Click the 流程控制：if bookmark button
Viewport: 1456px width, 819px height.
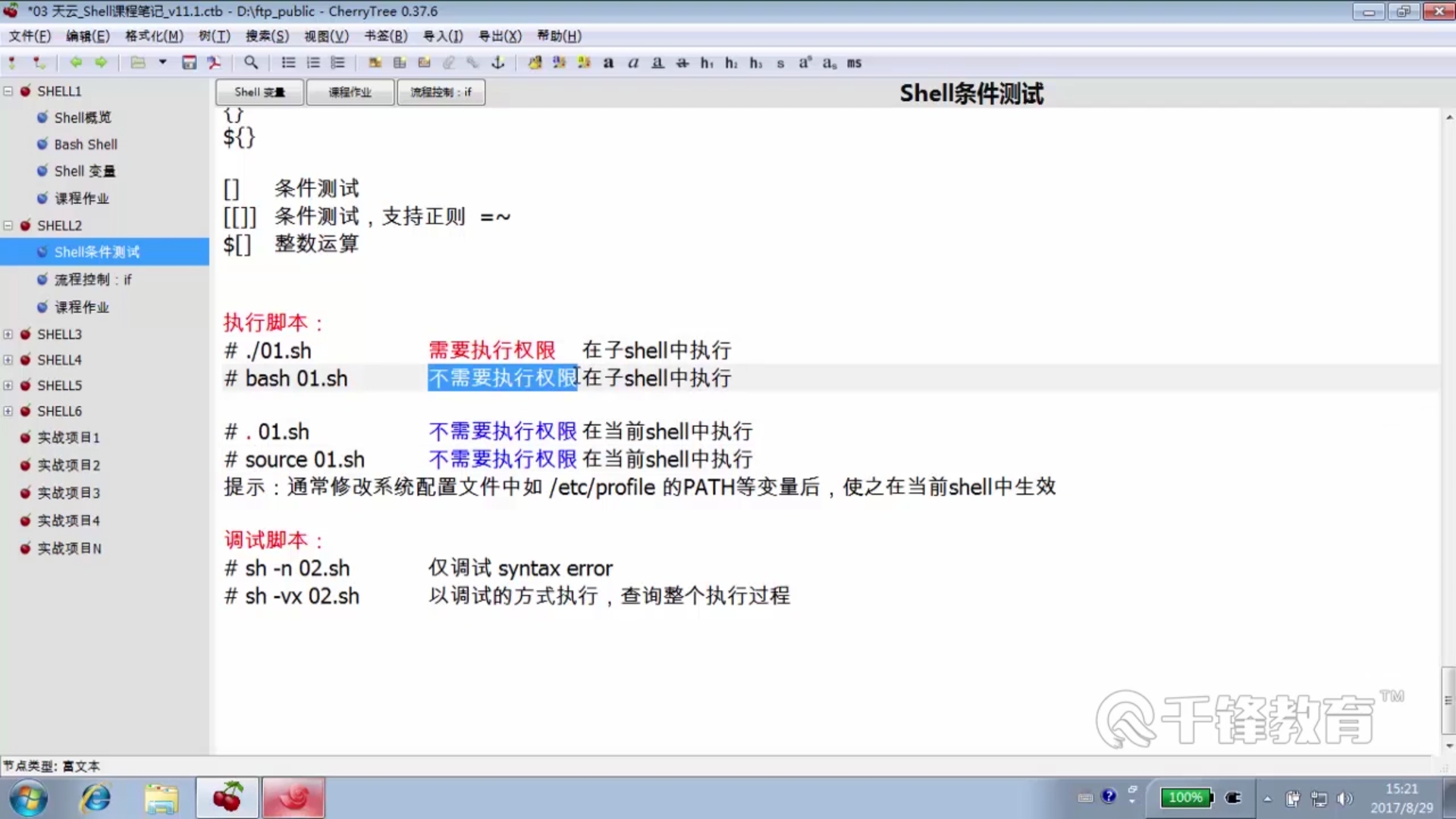click(441, 92)
